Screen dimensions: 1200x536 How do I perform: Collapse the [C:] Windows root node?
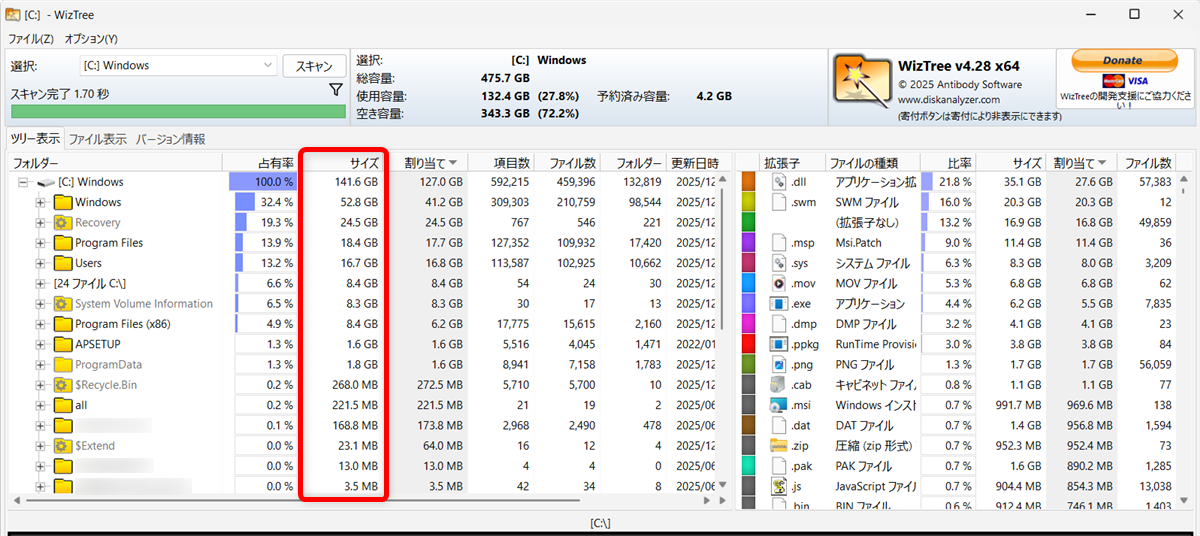(22, 183)
